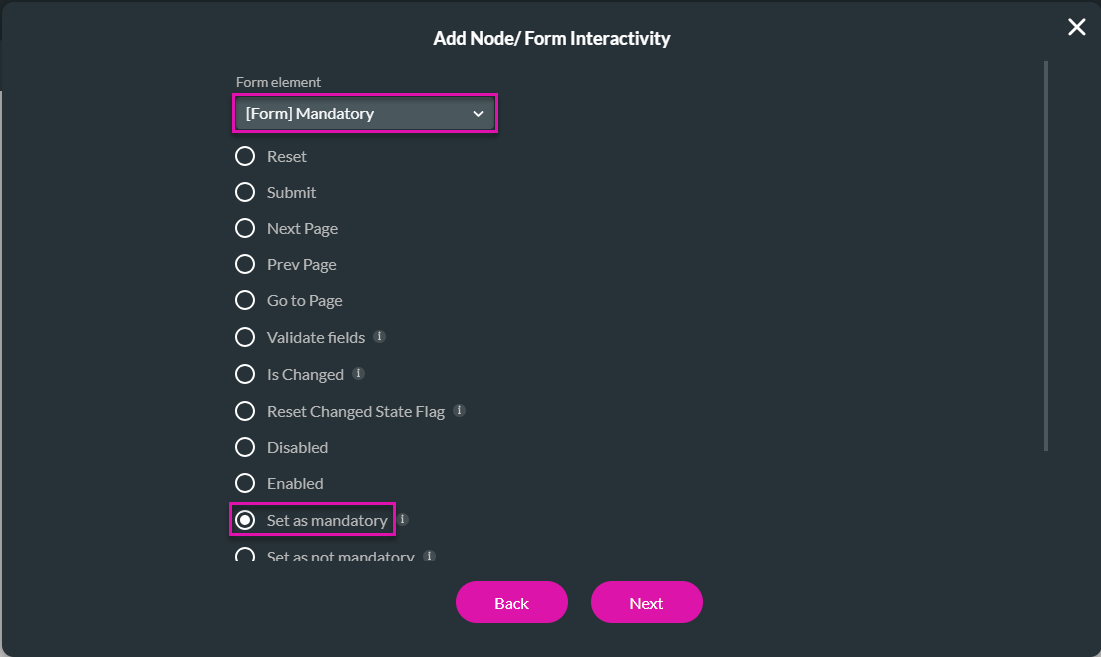Image resolution: width=1101 pixels, height=657 pixels.
Task: Select the Is Changed radio option
Action: coord(244,374)
